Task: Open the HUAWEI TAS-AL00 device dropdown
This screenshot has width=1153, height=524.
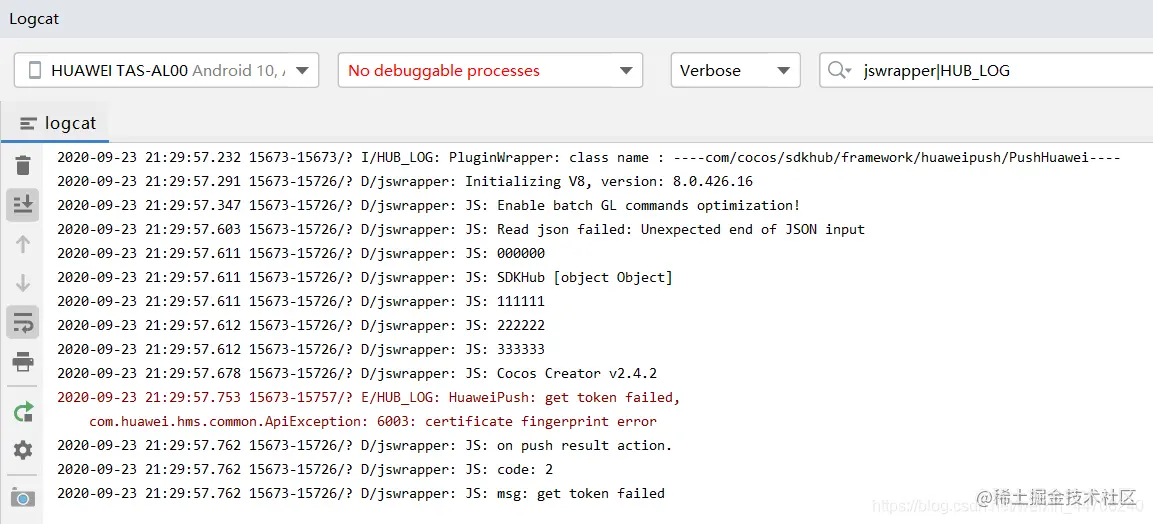Action: 166,71
